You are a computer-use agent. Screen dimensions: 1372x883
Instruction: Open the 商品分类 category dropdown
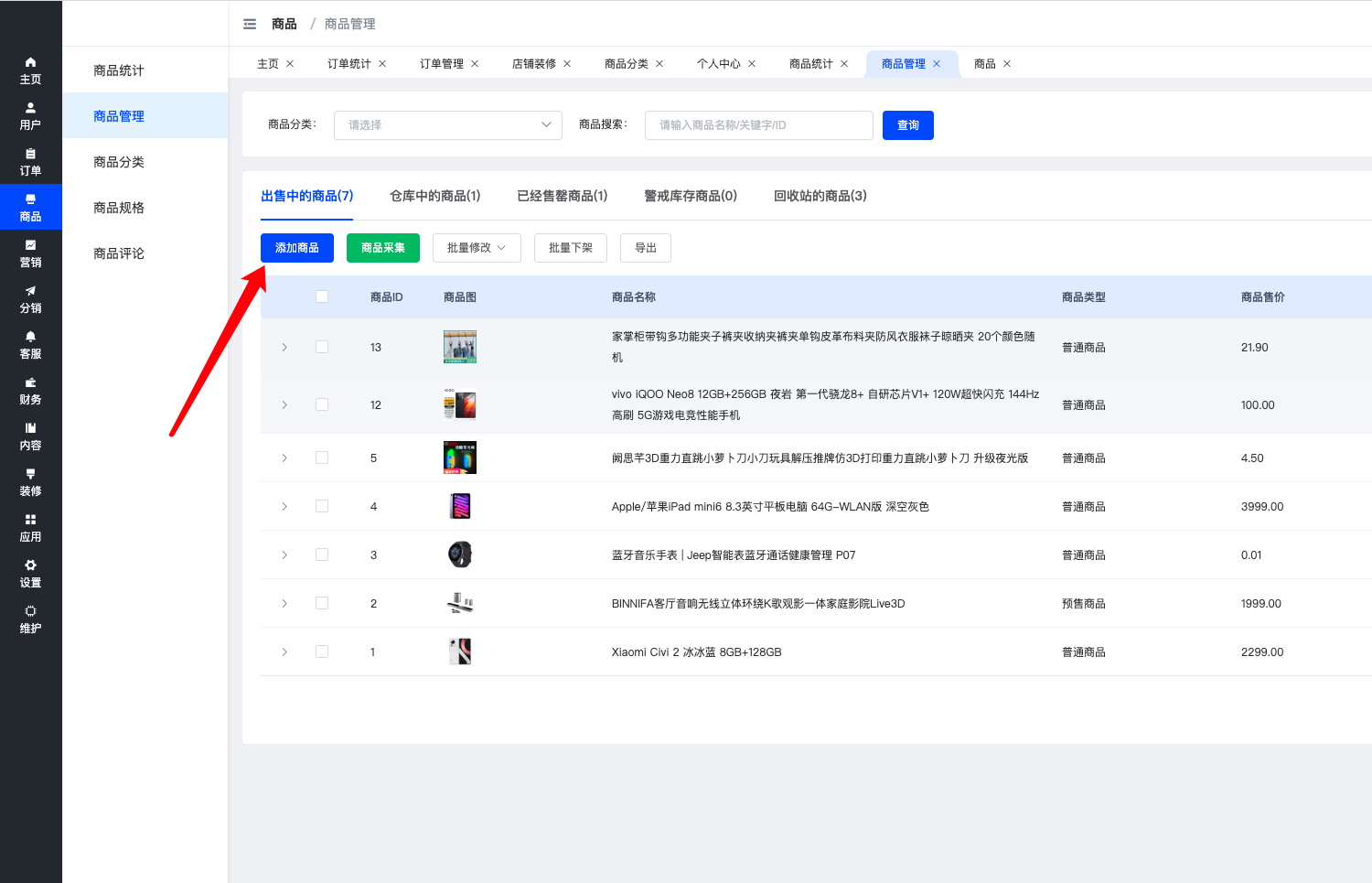[448, 125]
